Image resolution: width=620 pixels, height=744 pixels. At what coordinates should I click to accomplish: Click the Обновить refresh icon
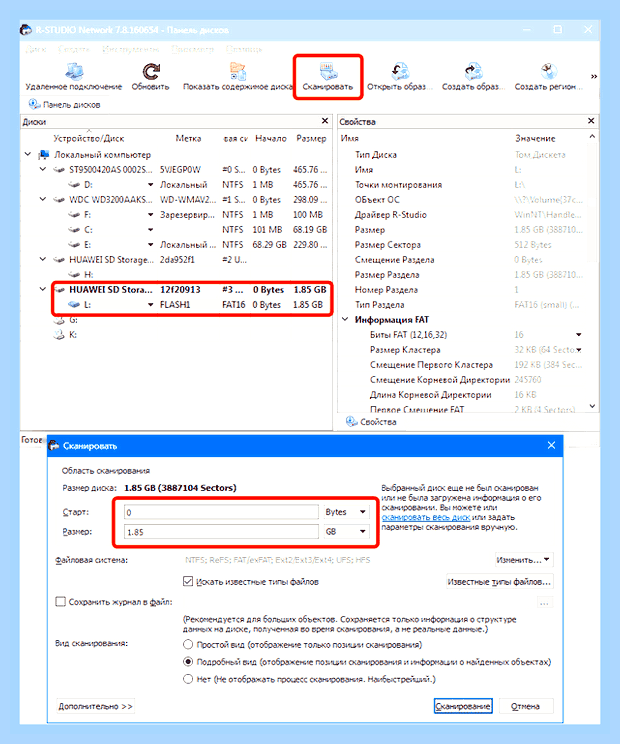pos(151,72)
